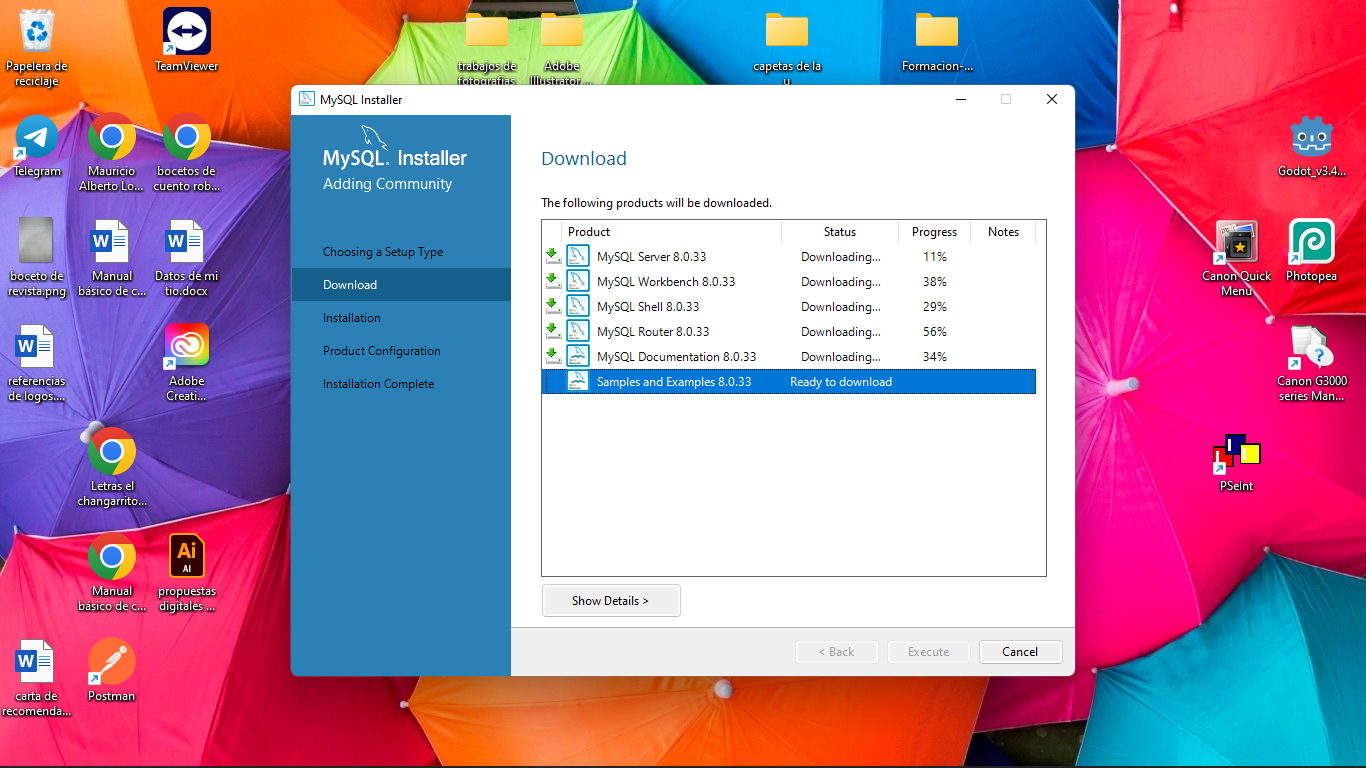Screen dimensions: 1366x768
Task: Click the Ready to download status
Action: (x=841, y=382)
